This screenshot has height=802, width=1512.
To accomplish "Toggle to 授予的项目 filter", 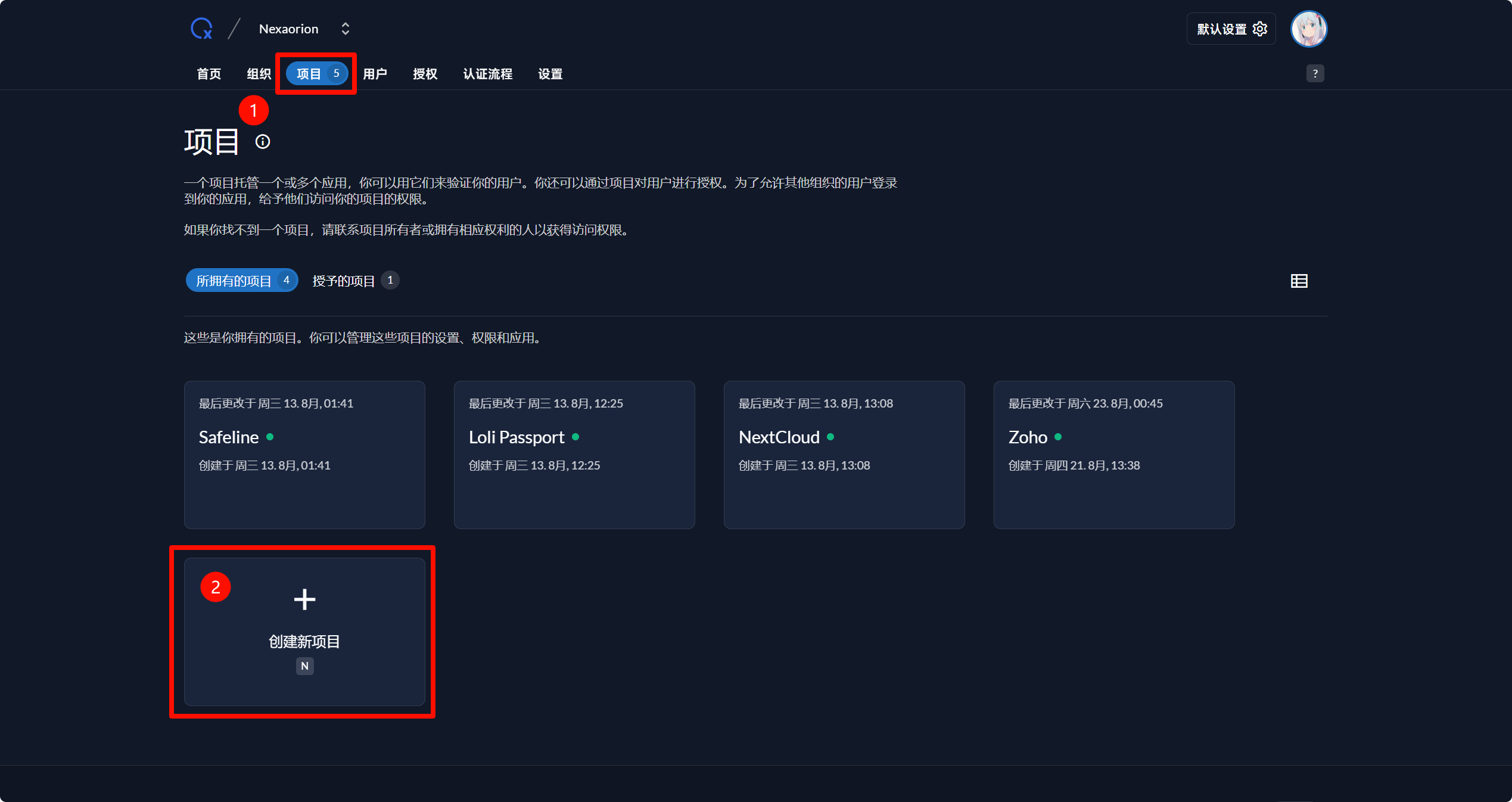I will (x=355, y=281).
